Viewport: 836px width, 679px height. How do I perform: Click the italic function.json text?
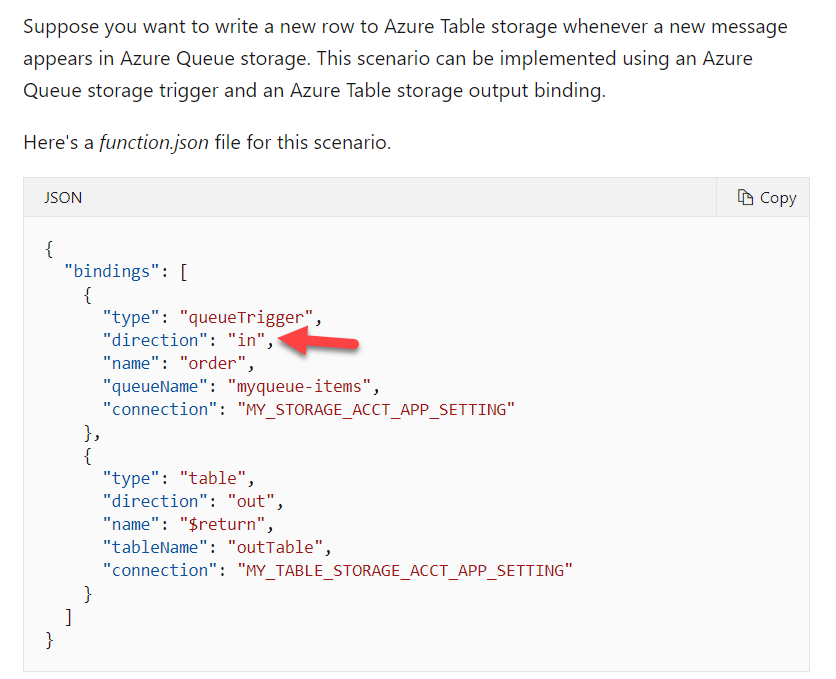[154, 143]
